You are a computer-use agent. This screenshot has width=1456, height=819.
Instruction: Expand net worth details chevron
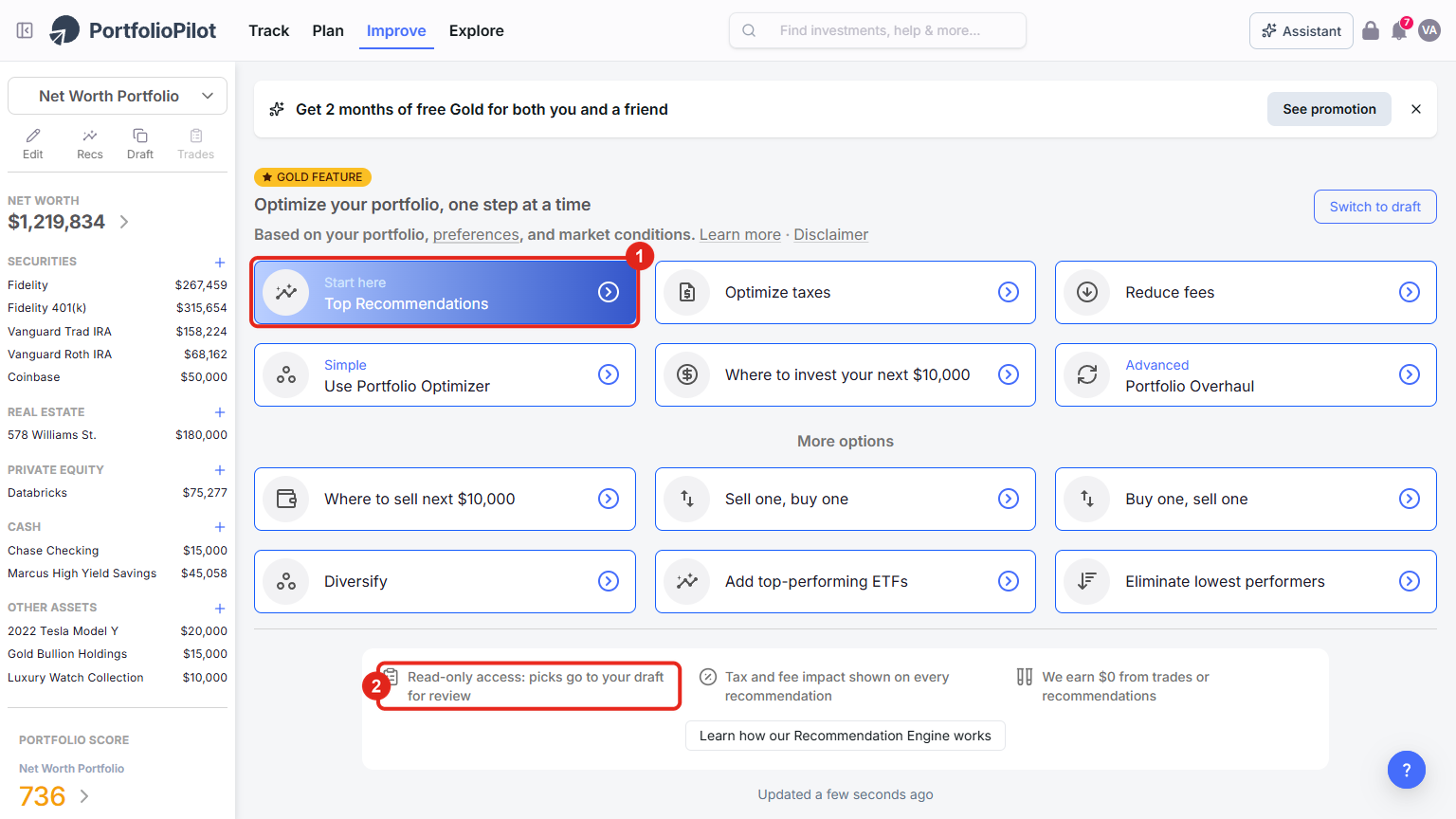click(124, 222)
